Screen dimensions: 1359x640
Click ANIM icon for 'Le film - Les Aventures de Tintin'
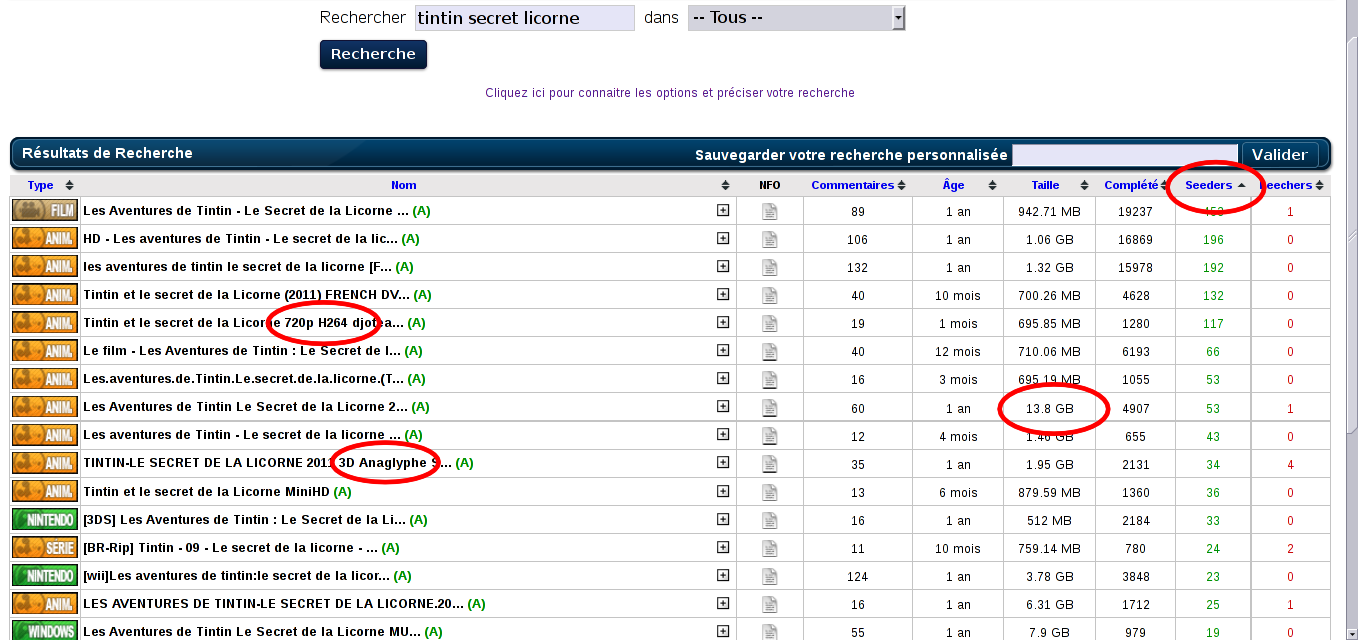tap(45, 351)
